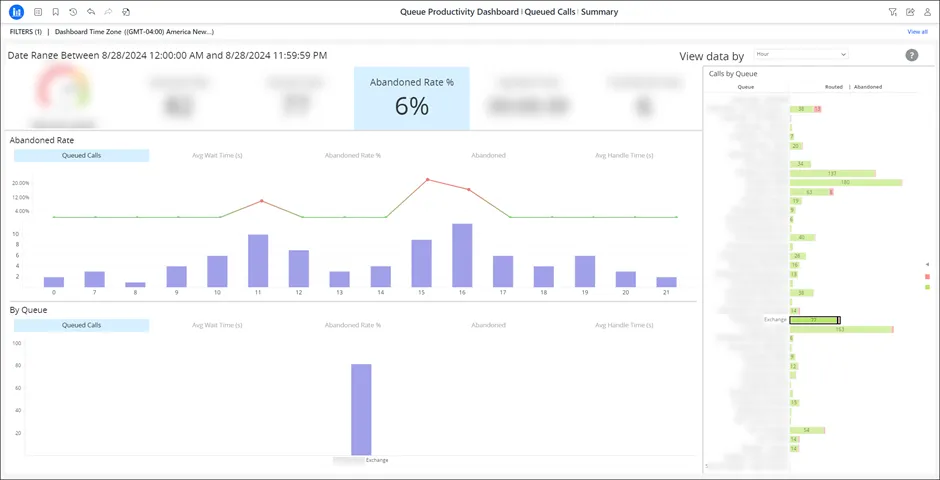
Task: Click the Exchange bar in By Queue chart
Action: 361,409
